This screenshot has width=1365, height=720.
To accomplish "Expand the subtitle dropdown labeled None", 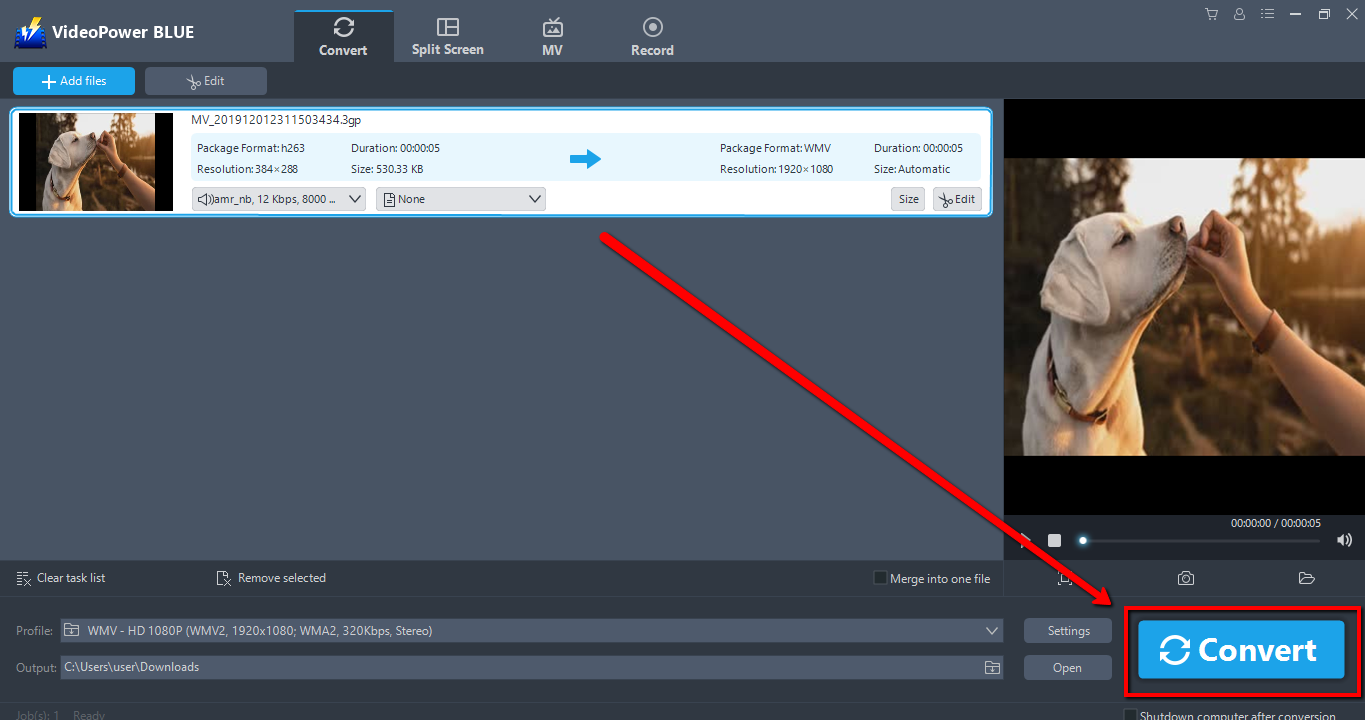I will tap(460, 198).
